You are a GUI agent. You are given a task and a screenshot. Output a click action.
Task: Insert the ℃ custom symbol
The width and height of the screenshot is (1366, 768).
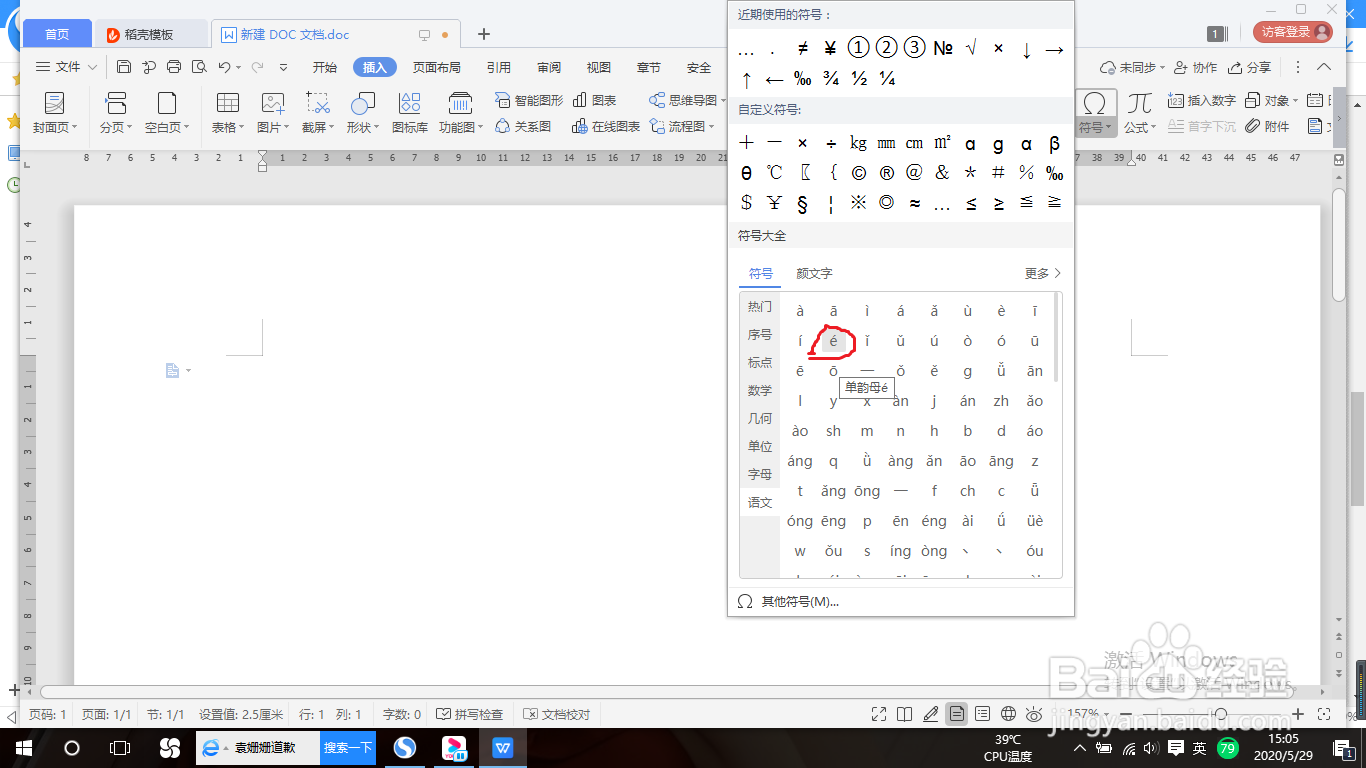click(x=774, y=173)
